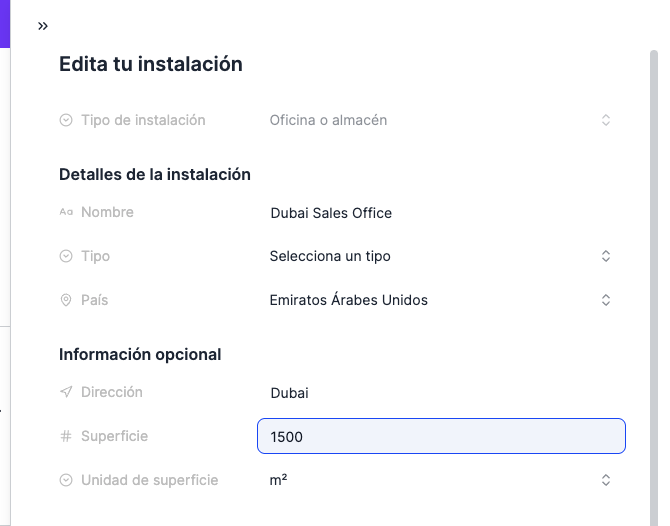
Task: Click the Unidad de superficie circle icon
Action: 66,480
